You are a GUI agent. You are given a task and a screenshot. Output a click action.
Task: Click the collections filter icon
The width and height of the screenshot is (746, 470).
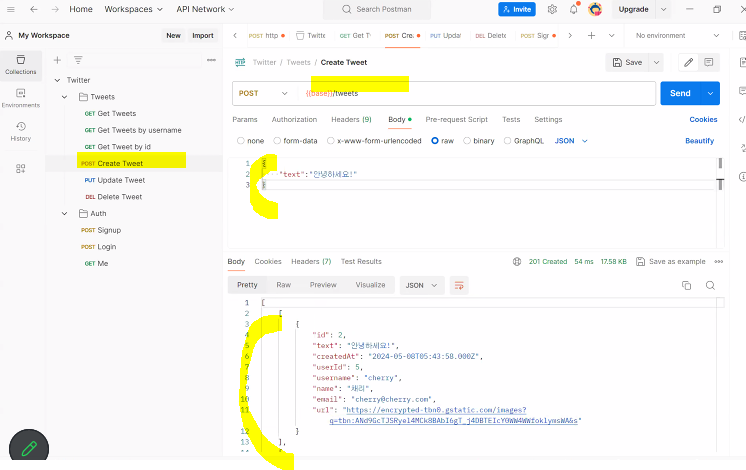coord(78,60)
